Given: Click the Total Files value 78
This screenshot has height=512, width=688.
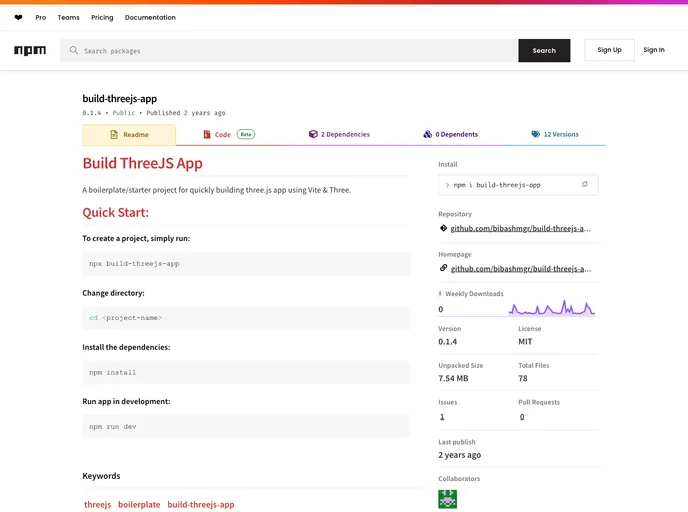Looking at the screenshot, I should click(523, 378).
